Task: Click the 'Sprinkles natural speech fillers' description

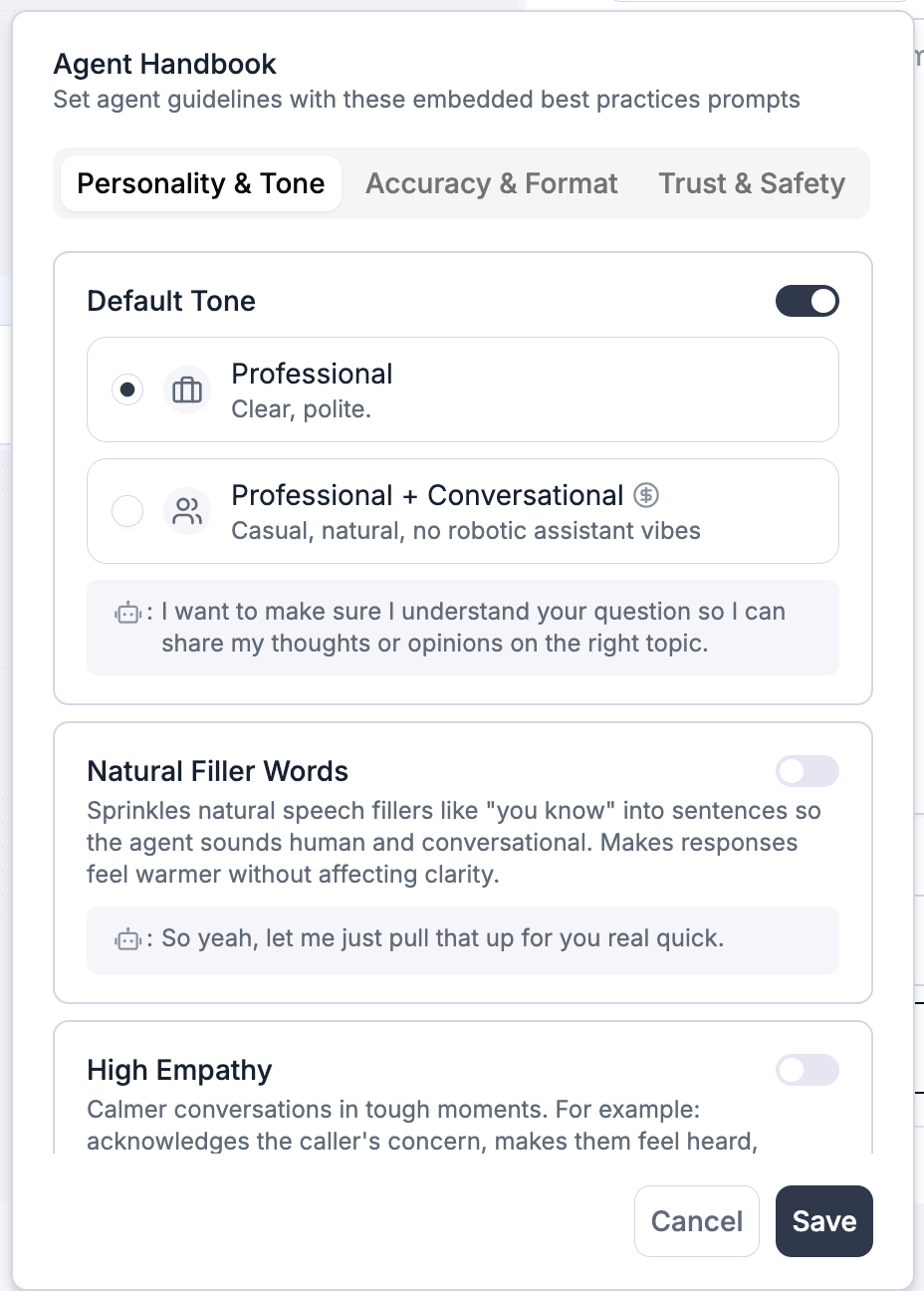Action: coord(454,842)
